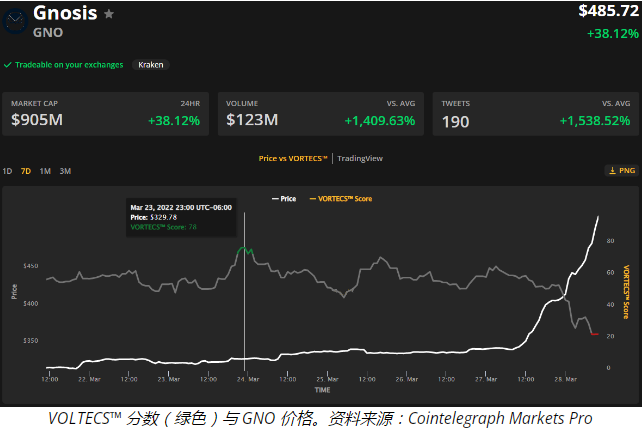Click the red VORTECS segment at chart end

click(x=595, y=334)
